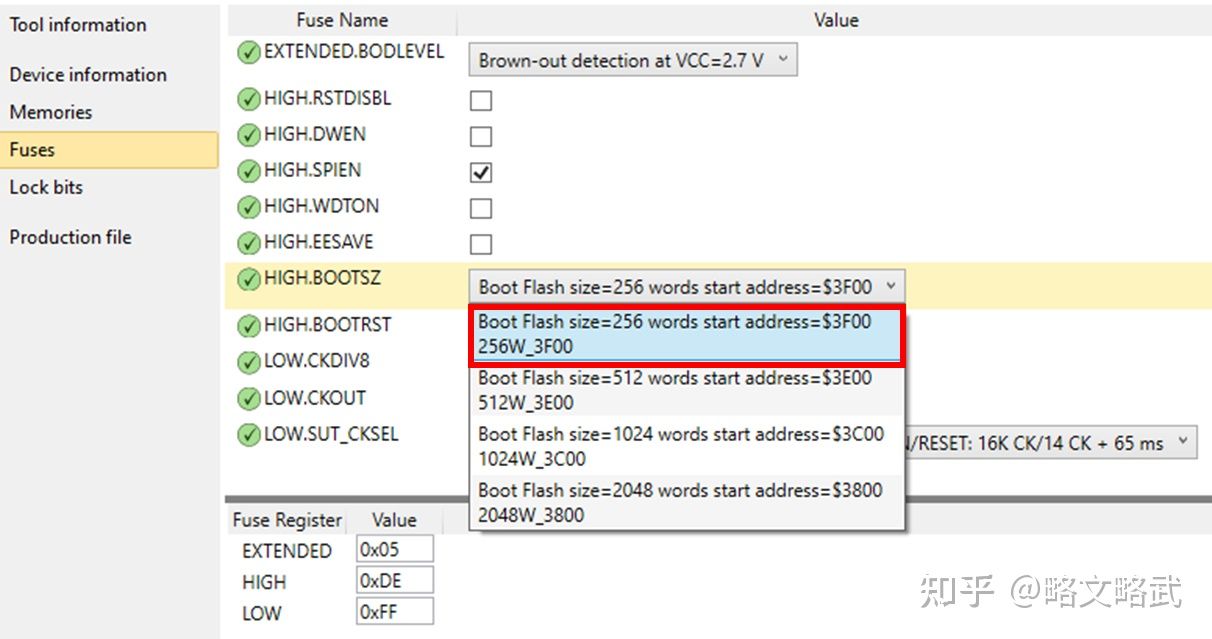The height and width of the screenshot is (639, 1212).
Task: Toggle the HIGH.EESAVE checkbox
Action: pos(481,244)
